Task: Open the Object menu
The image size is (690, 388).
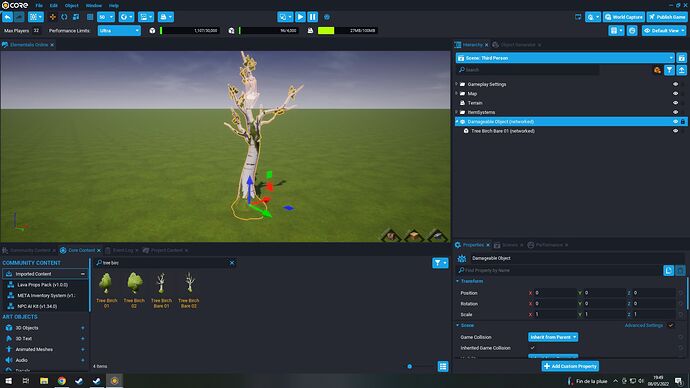Action: (71, 6)
